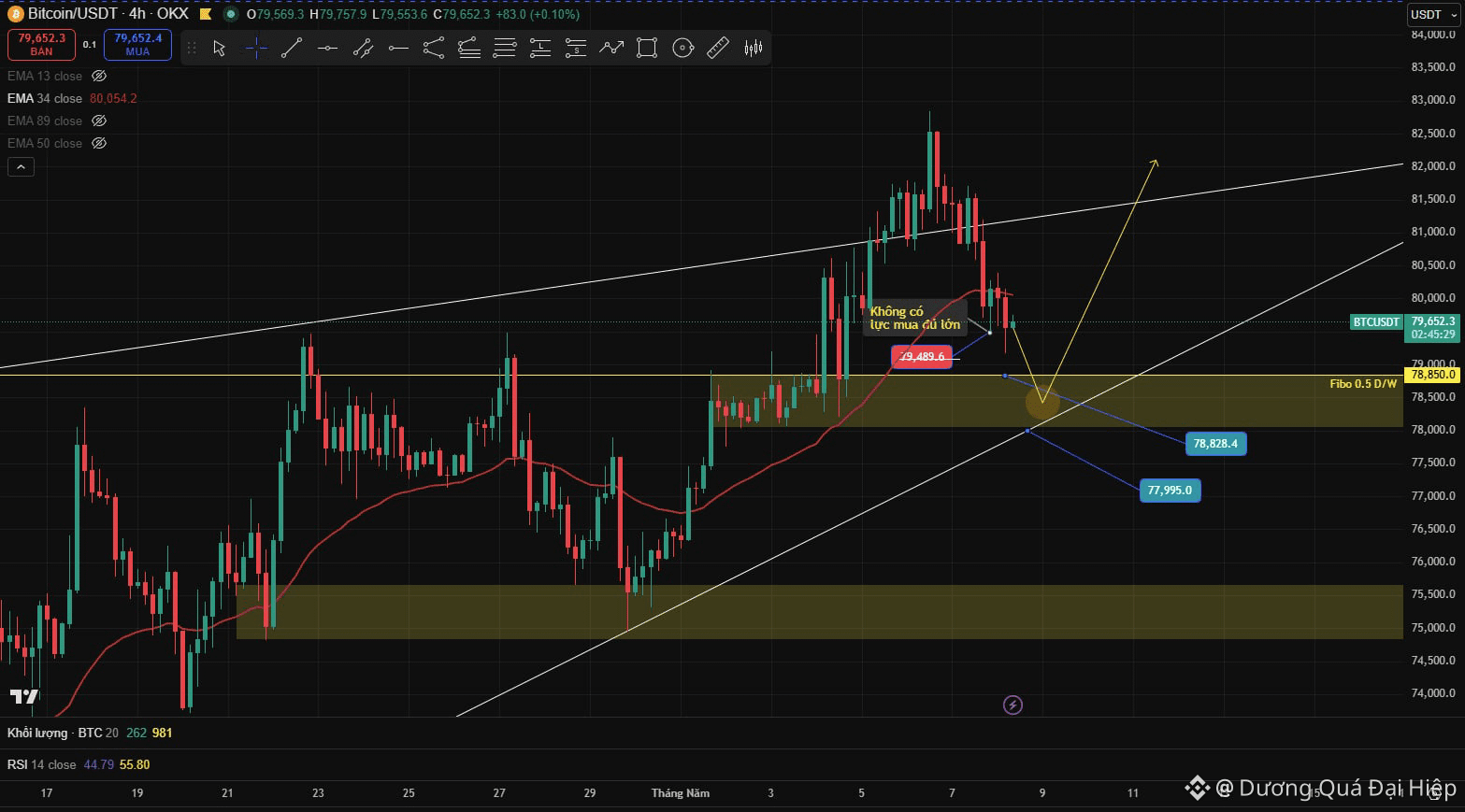Click the RSI value 55.80
The width and height of the screenshot is (1465, 812).
coord(135,764)
